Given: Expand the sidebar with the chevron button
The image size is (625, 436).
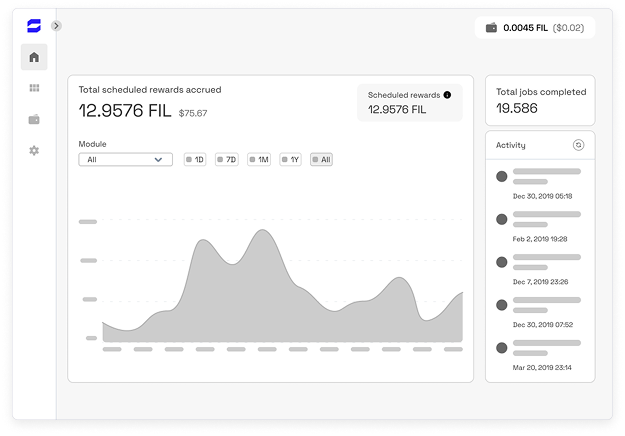Looking at the screenshot, I should pyautogui.click(x=56, y=25).
